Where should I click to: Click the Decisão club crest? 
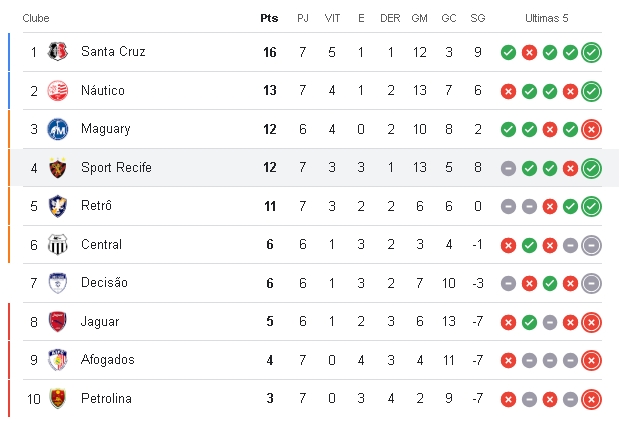click(x=58, y=283)
